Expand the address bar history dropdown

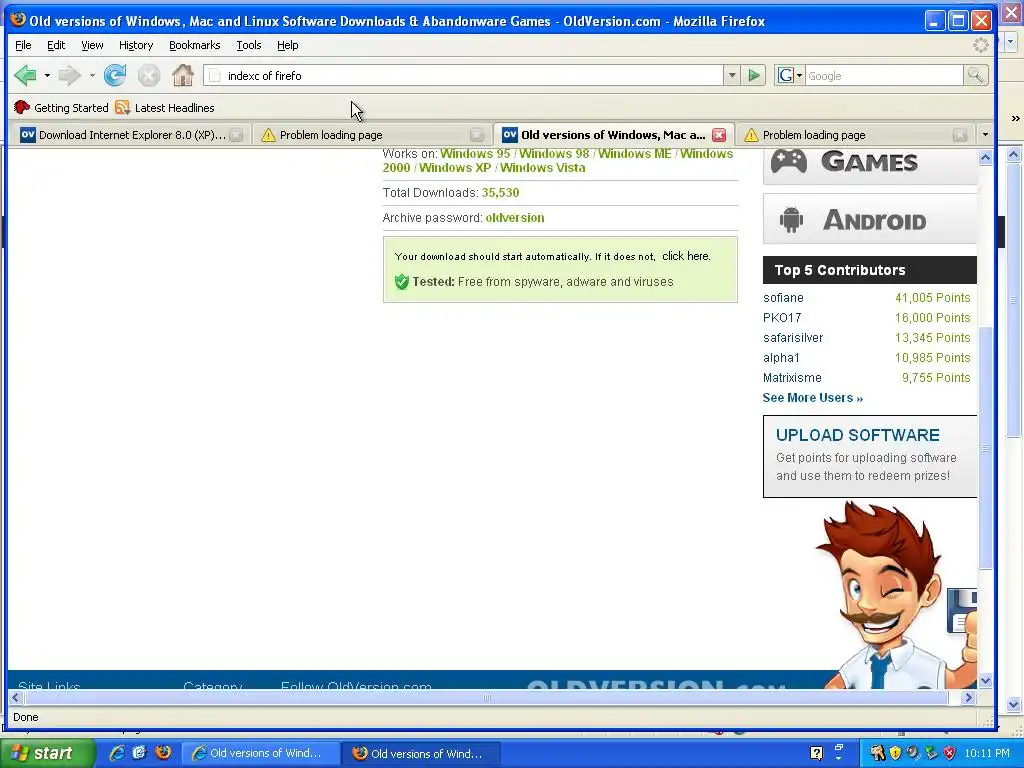tap(732, 76)
